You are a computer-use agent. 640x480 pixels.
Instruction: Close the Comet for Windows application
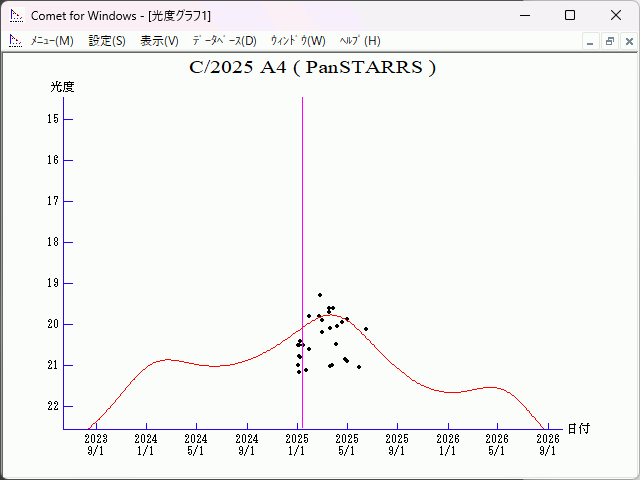click(615, 15)
